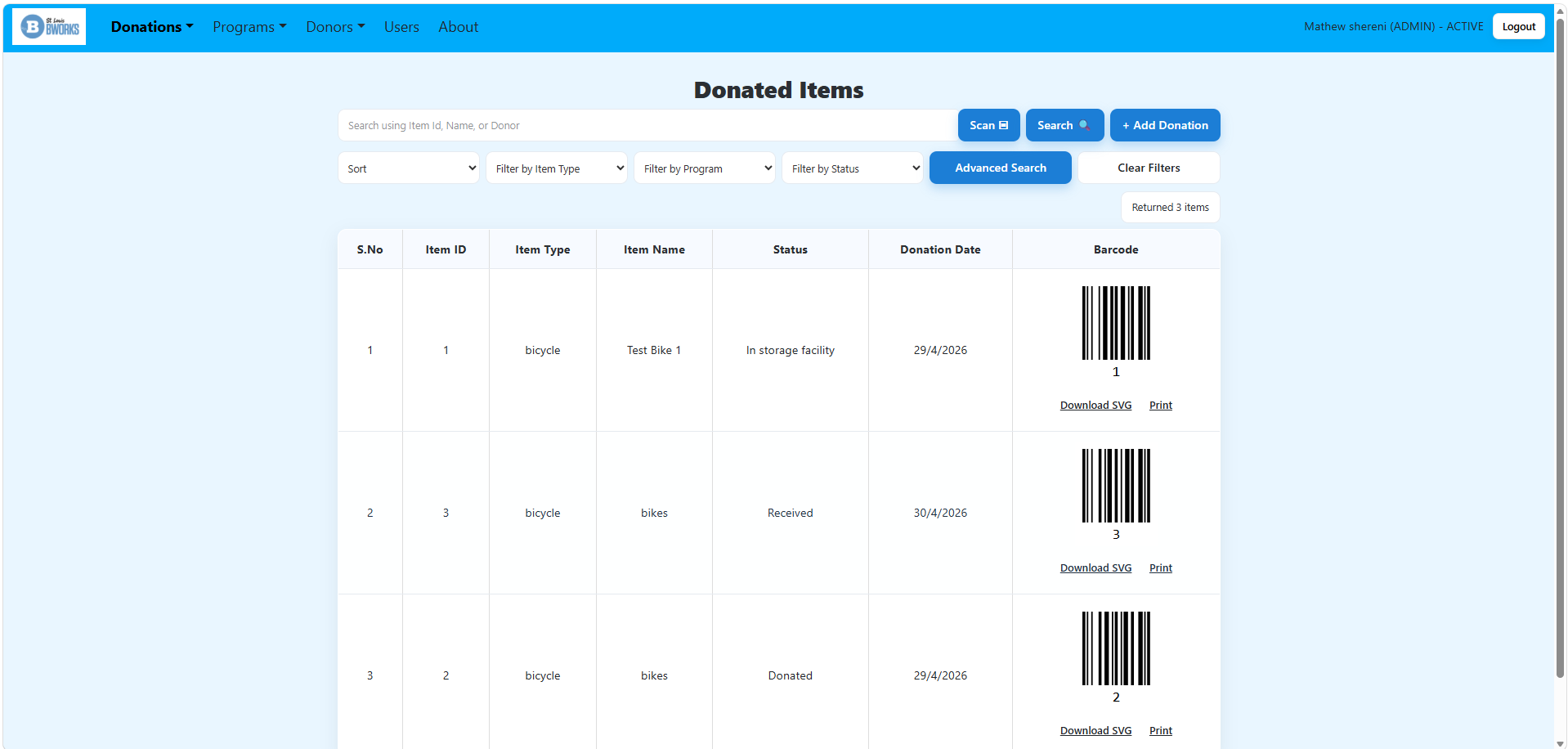
Task: Click the 'Received' status cell
Action: [x=791, y=513]
